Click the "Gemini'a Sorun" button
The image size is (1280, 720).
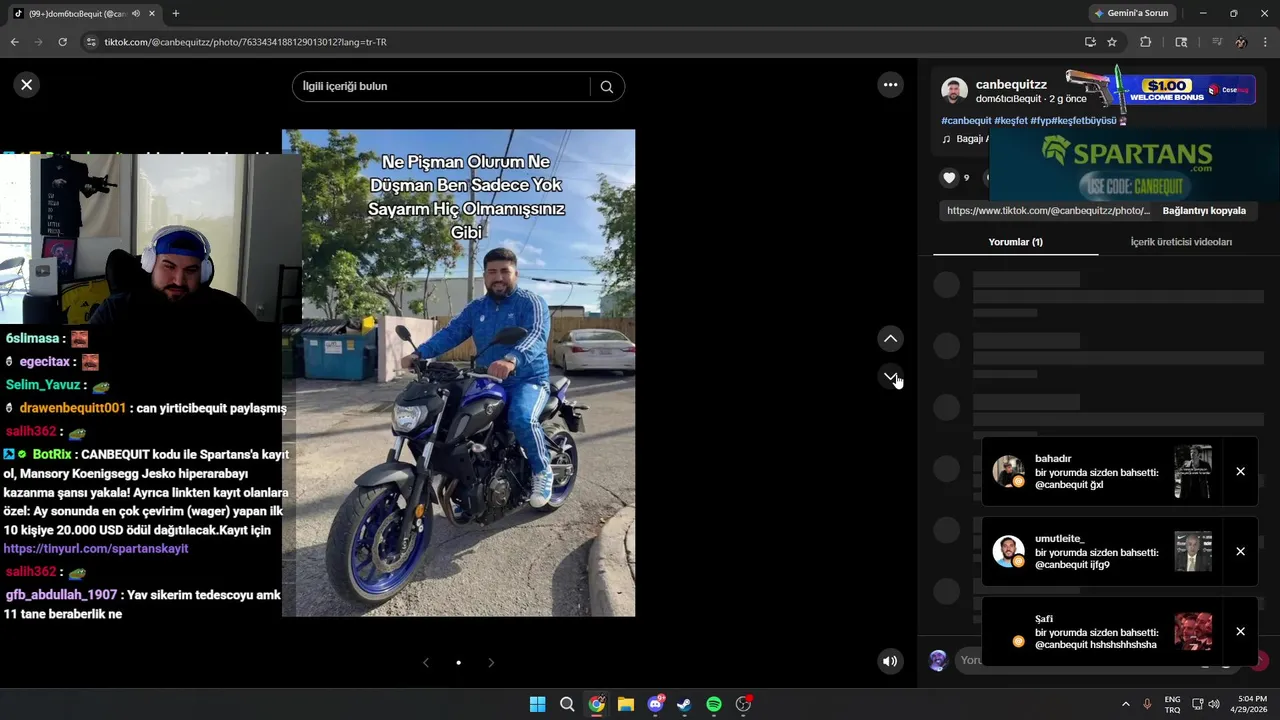(x=1131, y=13)
